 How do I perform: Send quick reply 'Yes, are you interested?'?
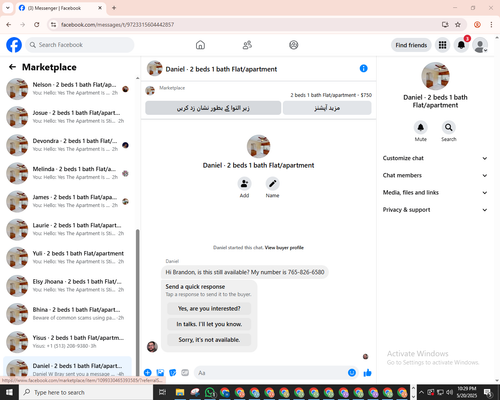point(209,309)
